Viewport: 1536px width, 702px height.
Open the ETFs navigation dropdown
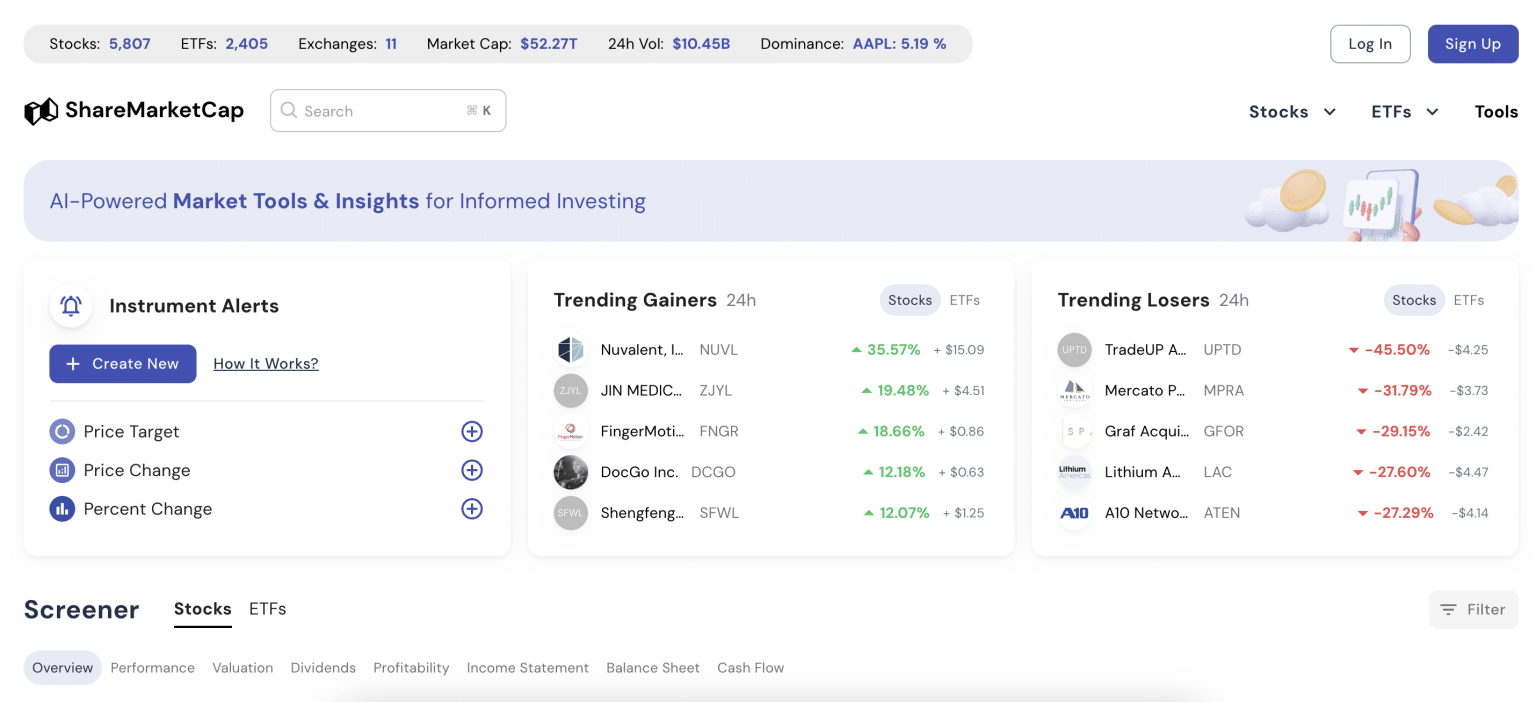1404,112
